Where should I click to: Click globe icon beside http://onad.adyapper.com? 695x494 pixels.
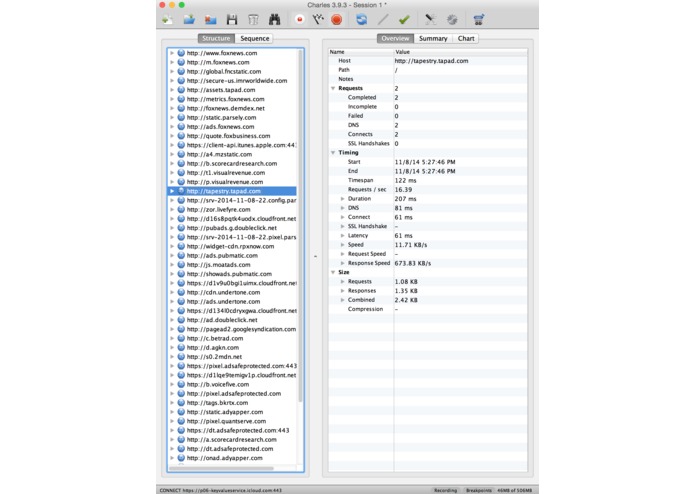click(181, 458)
